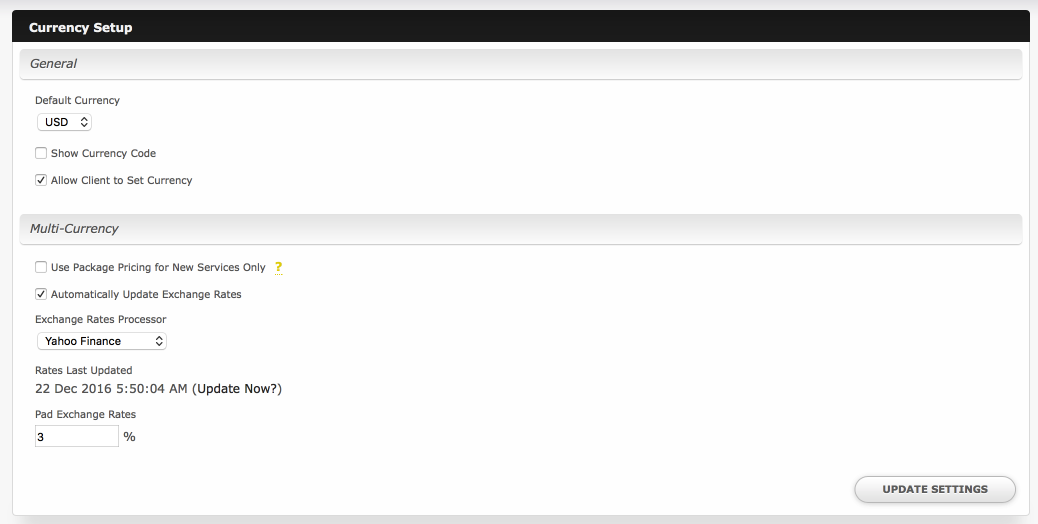This screenshot has width=1038, height=524.
Task: Enable Show Currency Code checkbox
Action: 41,153
